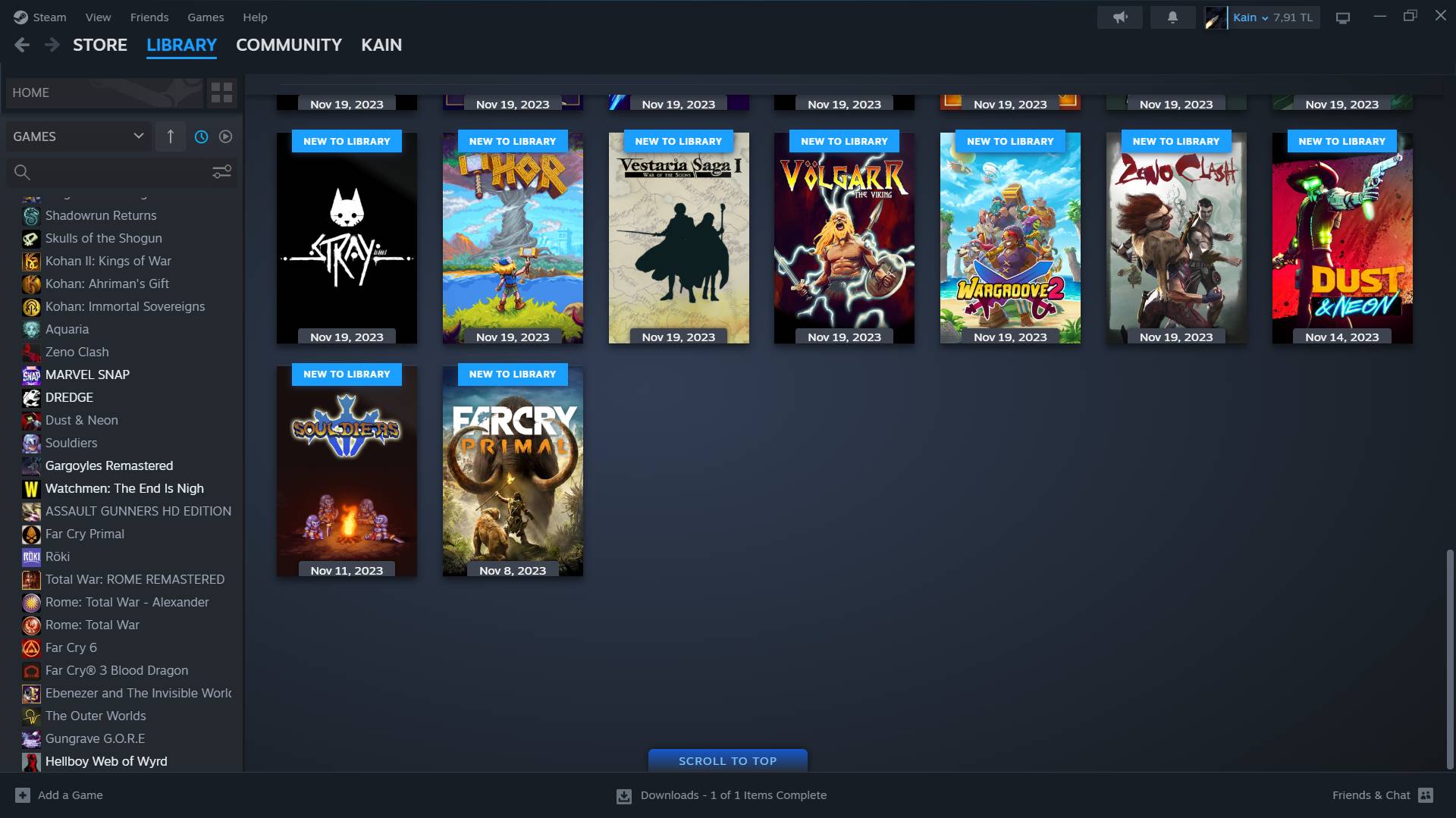Click the Kohan II: Kings of War icon
Viewport: 1456px width, 818px height.
pos(31,262)
